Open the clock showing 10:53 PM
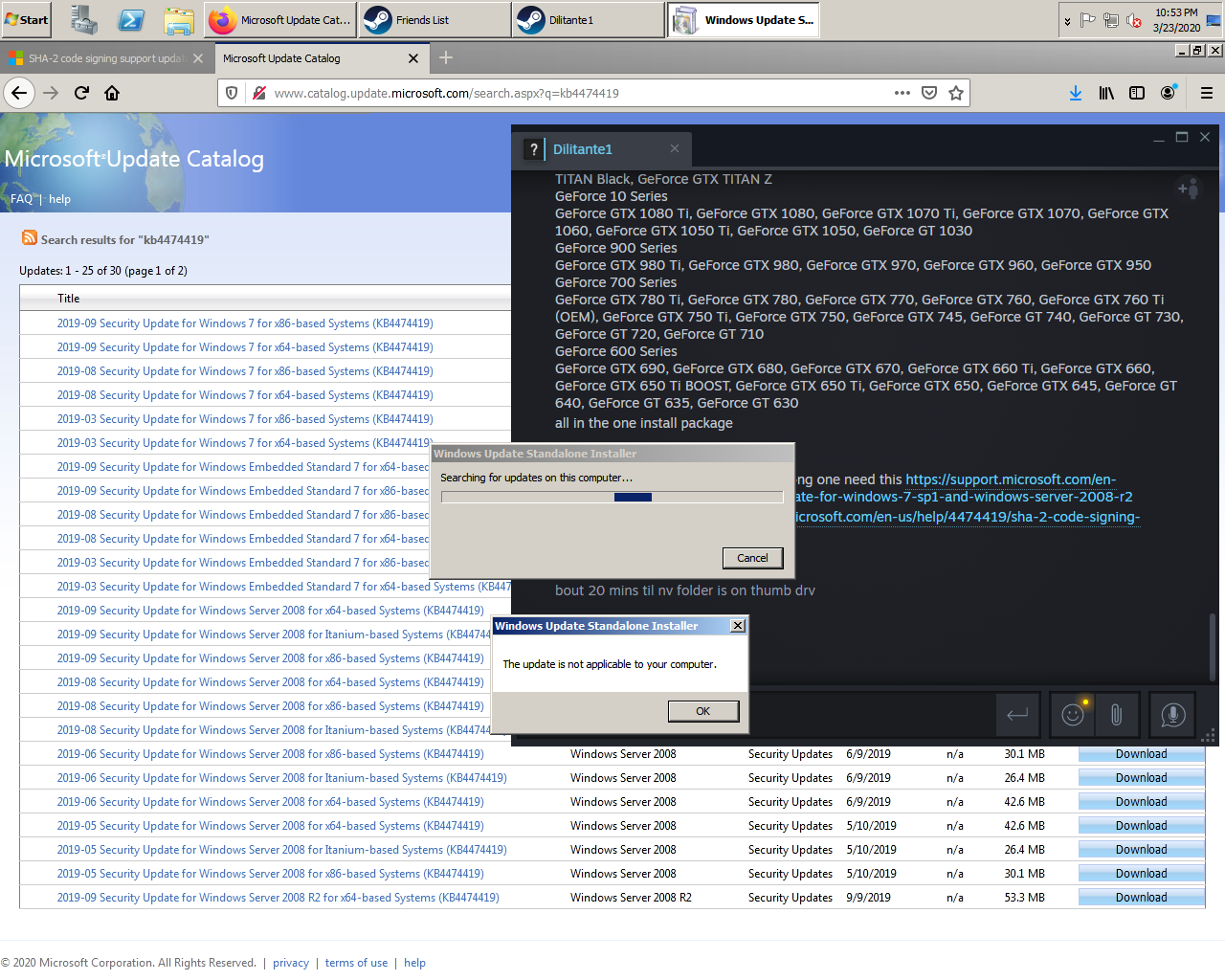 click(1176, 20)
